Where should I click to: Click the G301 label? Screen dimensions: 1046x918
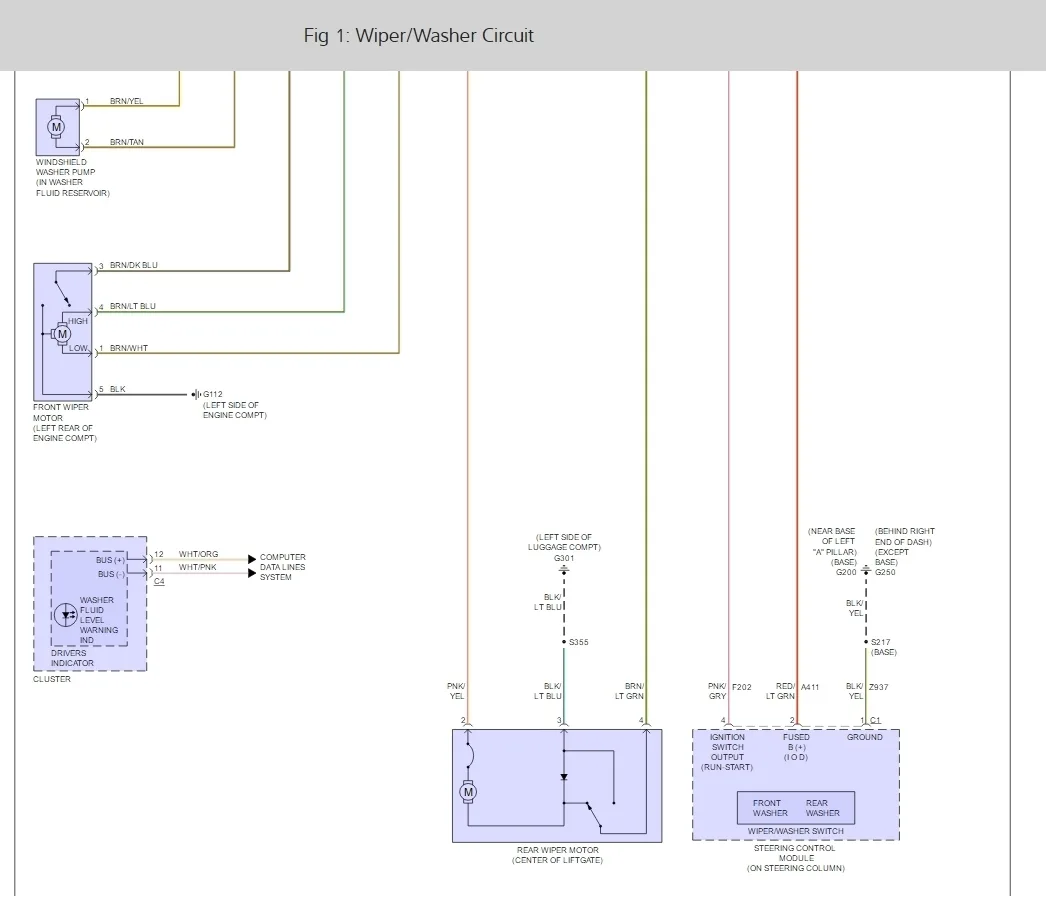pos(564,558)
